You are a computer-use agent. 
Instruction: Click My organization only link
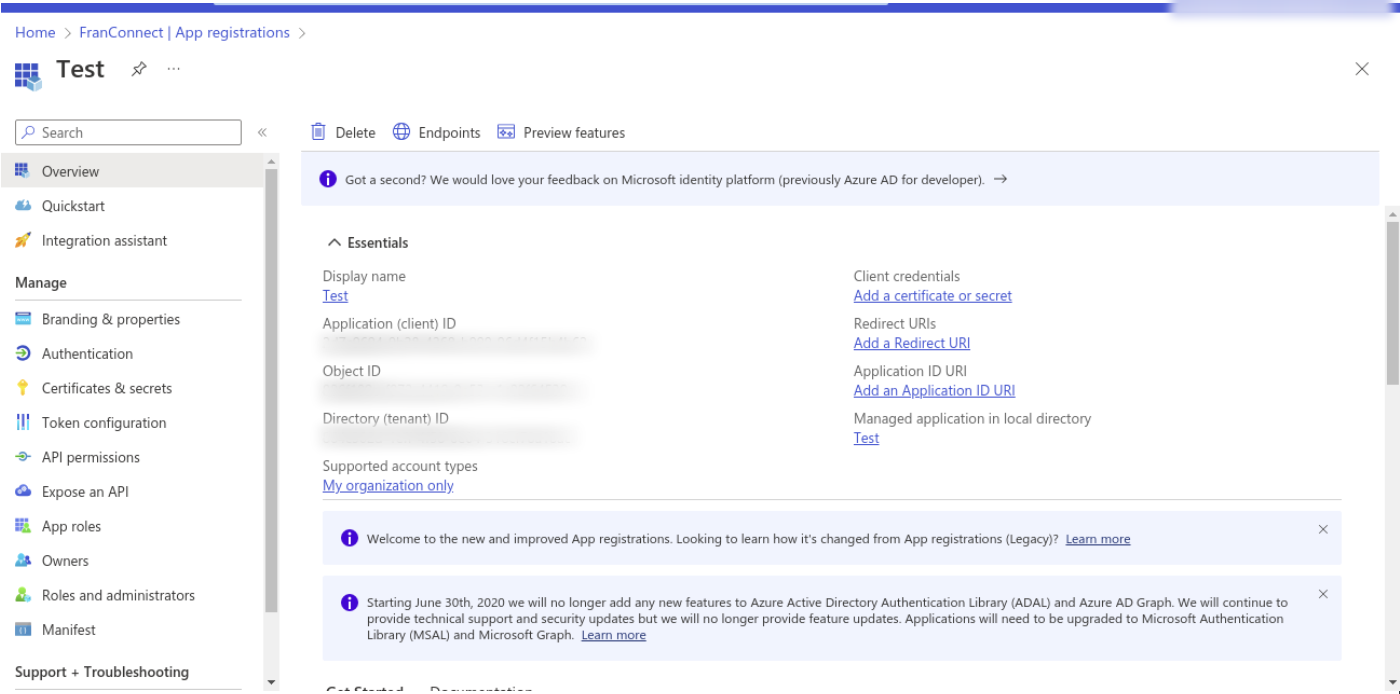[388, 486]
